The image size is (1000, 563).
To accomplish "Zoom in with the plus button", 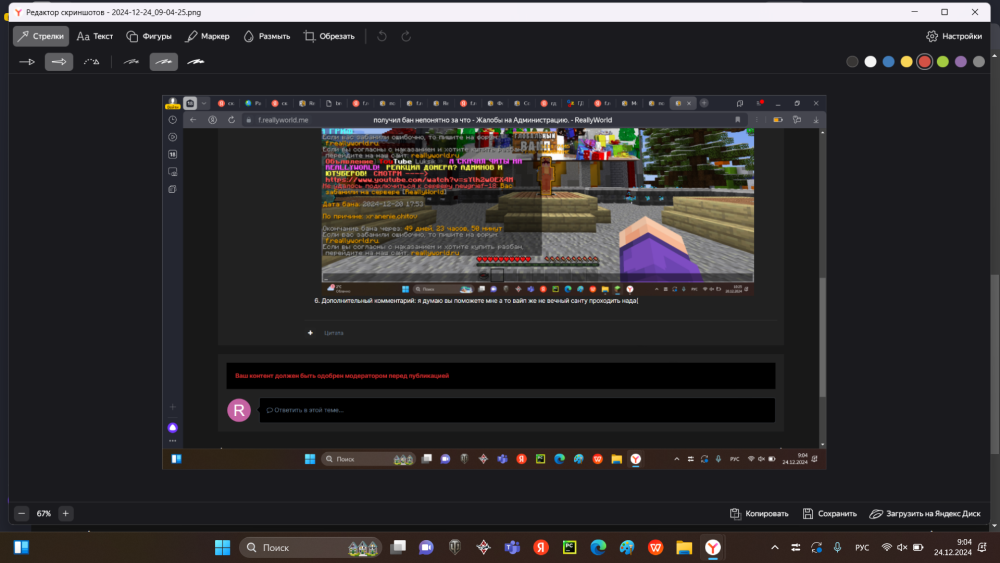I will click(x=66, y=513).
